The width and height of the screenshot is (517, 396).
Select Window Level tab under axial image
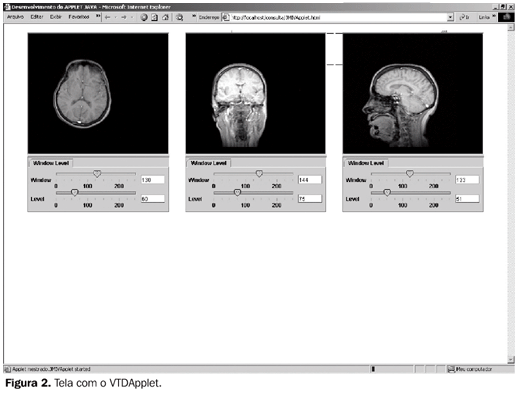pyautogui.click(x=51, y=163)
